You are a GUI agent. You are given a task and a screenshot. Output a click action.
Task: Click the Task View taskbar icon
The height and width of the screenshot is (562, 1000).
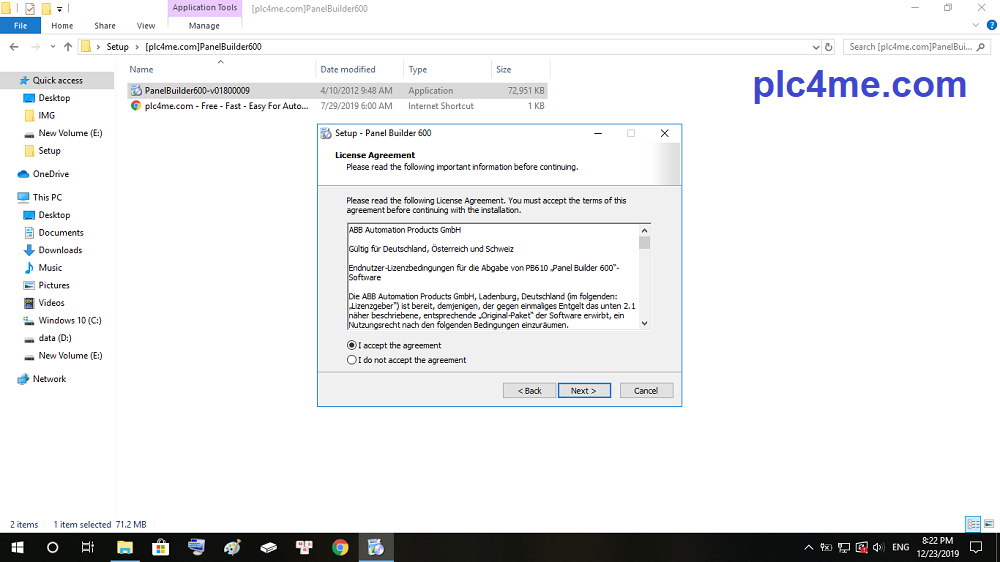coord(88,547)
